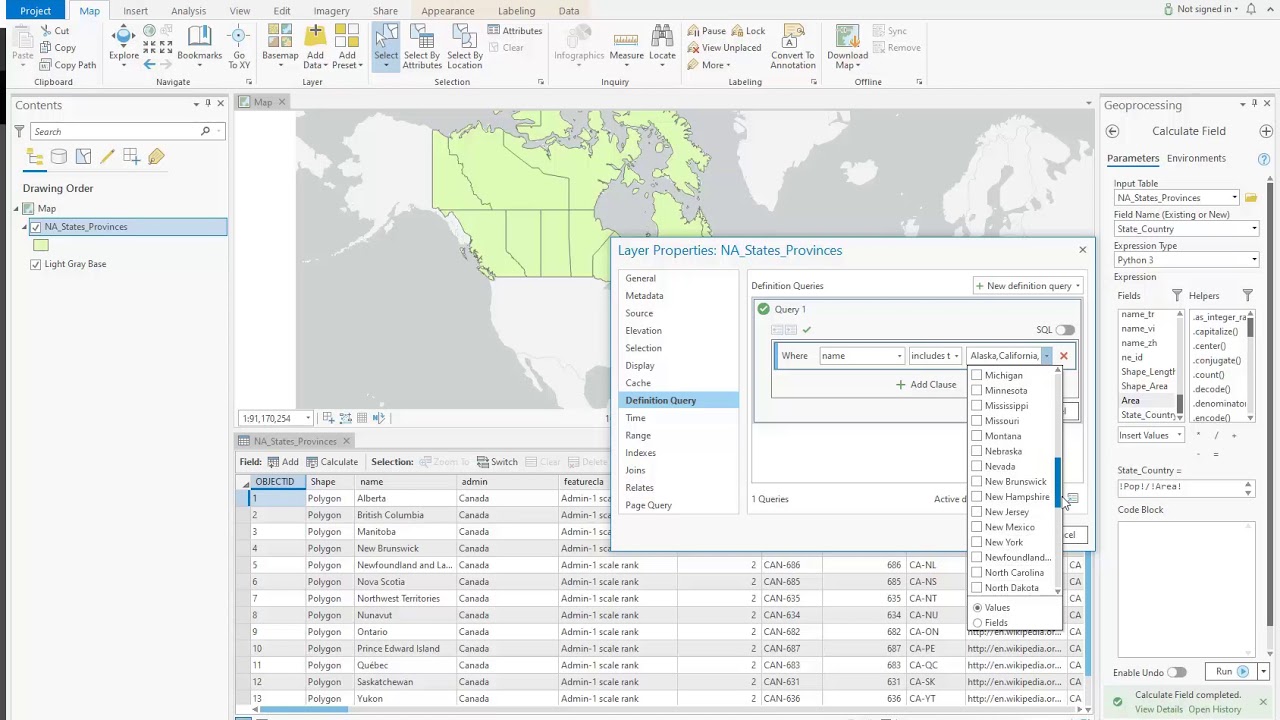1280x720 pixels.
Task: Click the values list scrollbar thumb
Action: pyautogui.click(x=1057, y=480)
